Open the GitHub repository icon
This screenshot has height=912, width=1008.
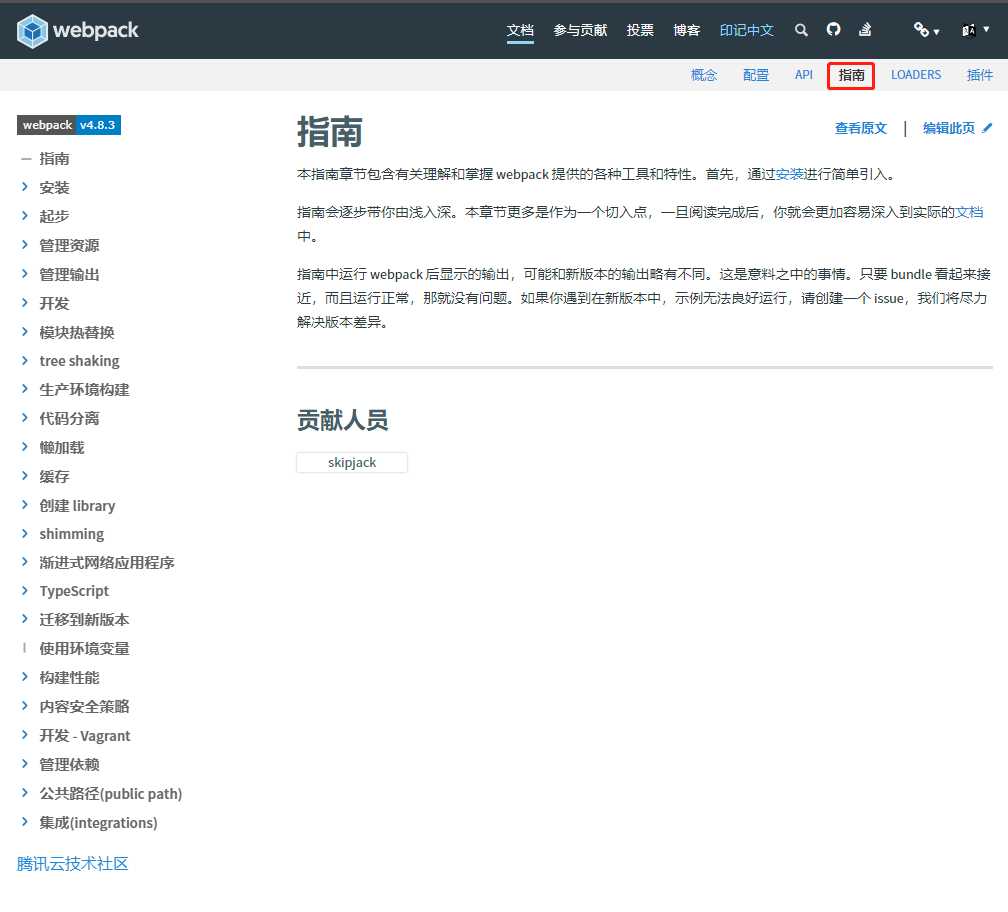tap(833, 30)
